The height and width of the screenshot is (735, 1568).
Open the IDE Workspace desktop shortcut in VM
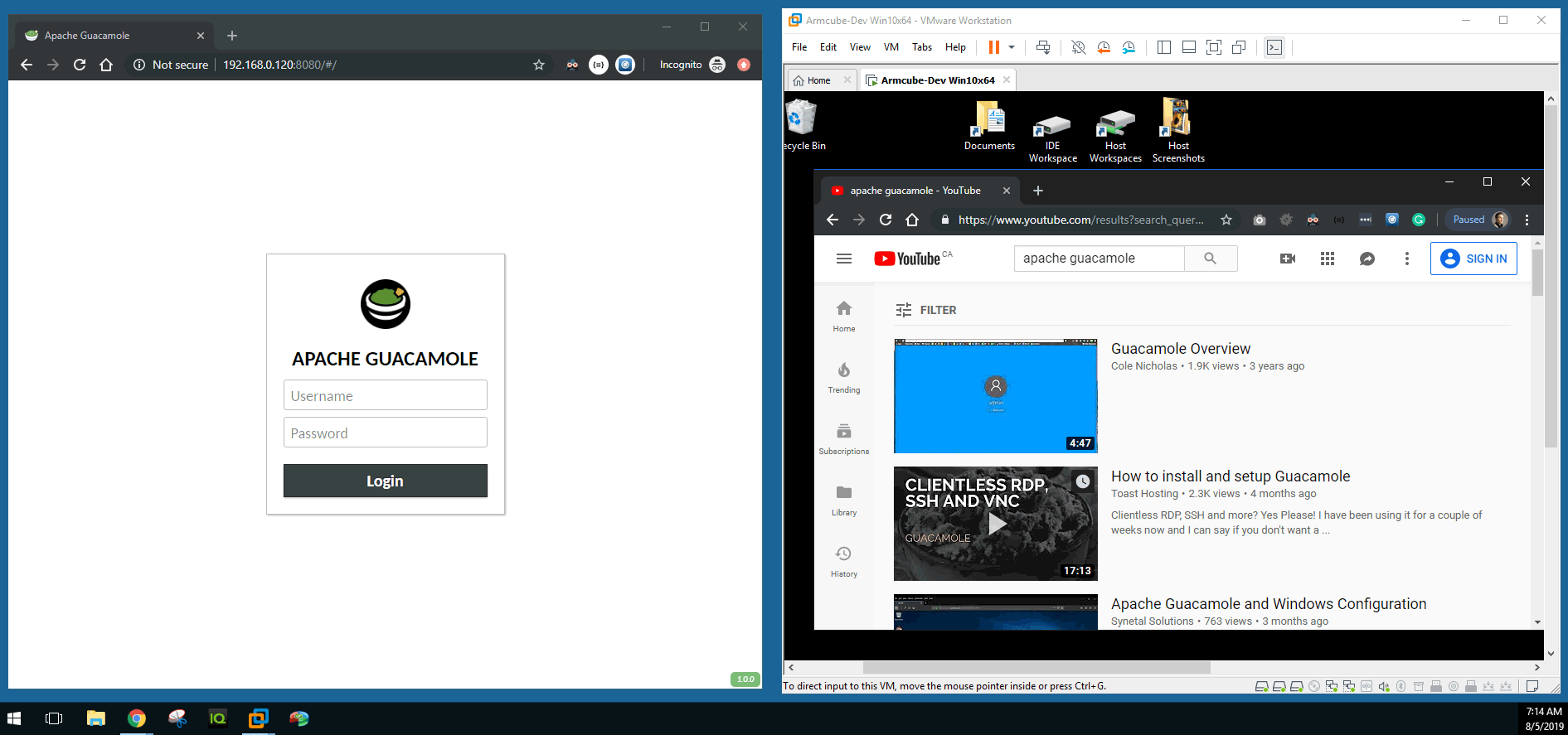point(1053,137)
